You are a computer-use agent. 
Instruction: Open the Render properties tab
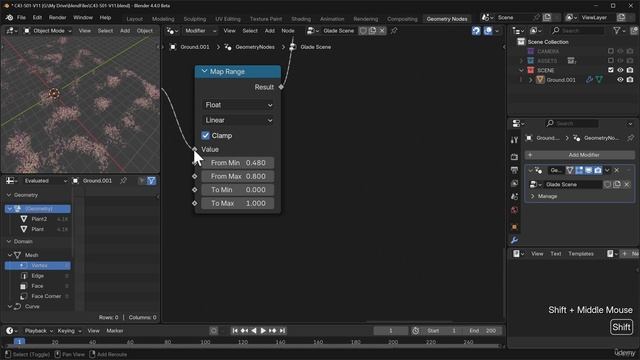point(514,157)
